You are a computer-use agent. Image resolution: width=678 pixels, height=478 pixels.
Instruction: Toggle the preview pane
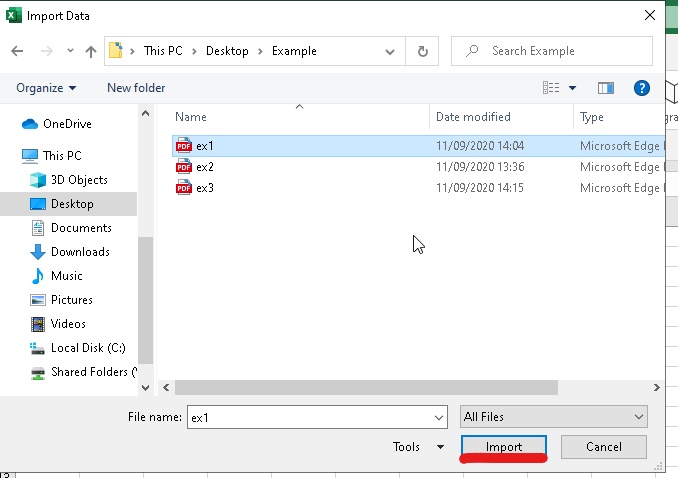(x=605, y=88)
